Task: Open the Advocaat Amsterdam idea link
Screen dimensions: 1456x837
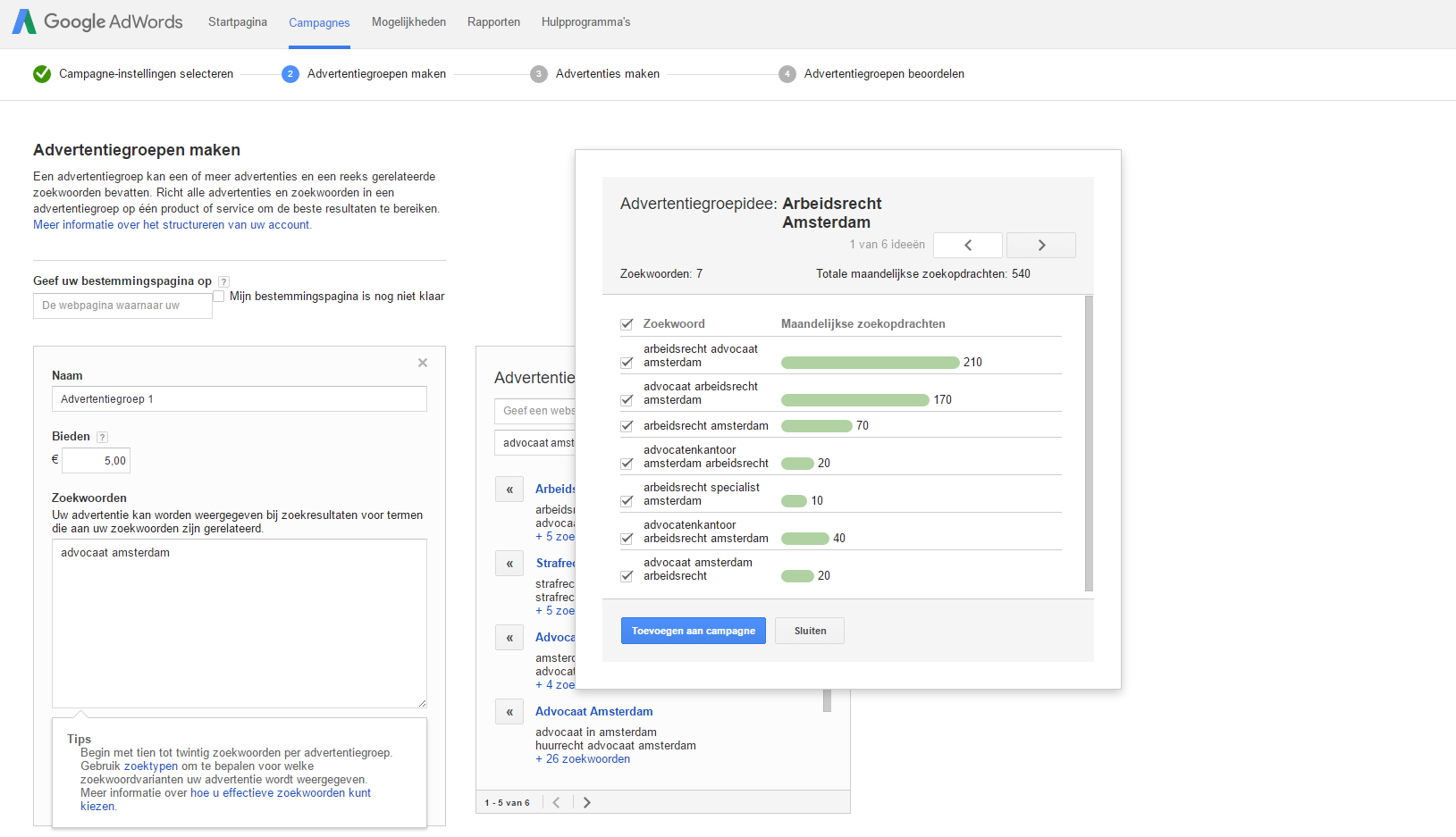Action: pos(594,712)
